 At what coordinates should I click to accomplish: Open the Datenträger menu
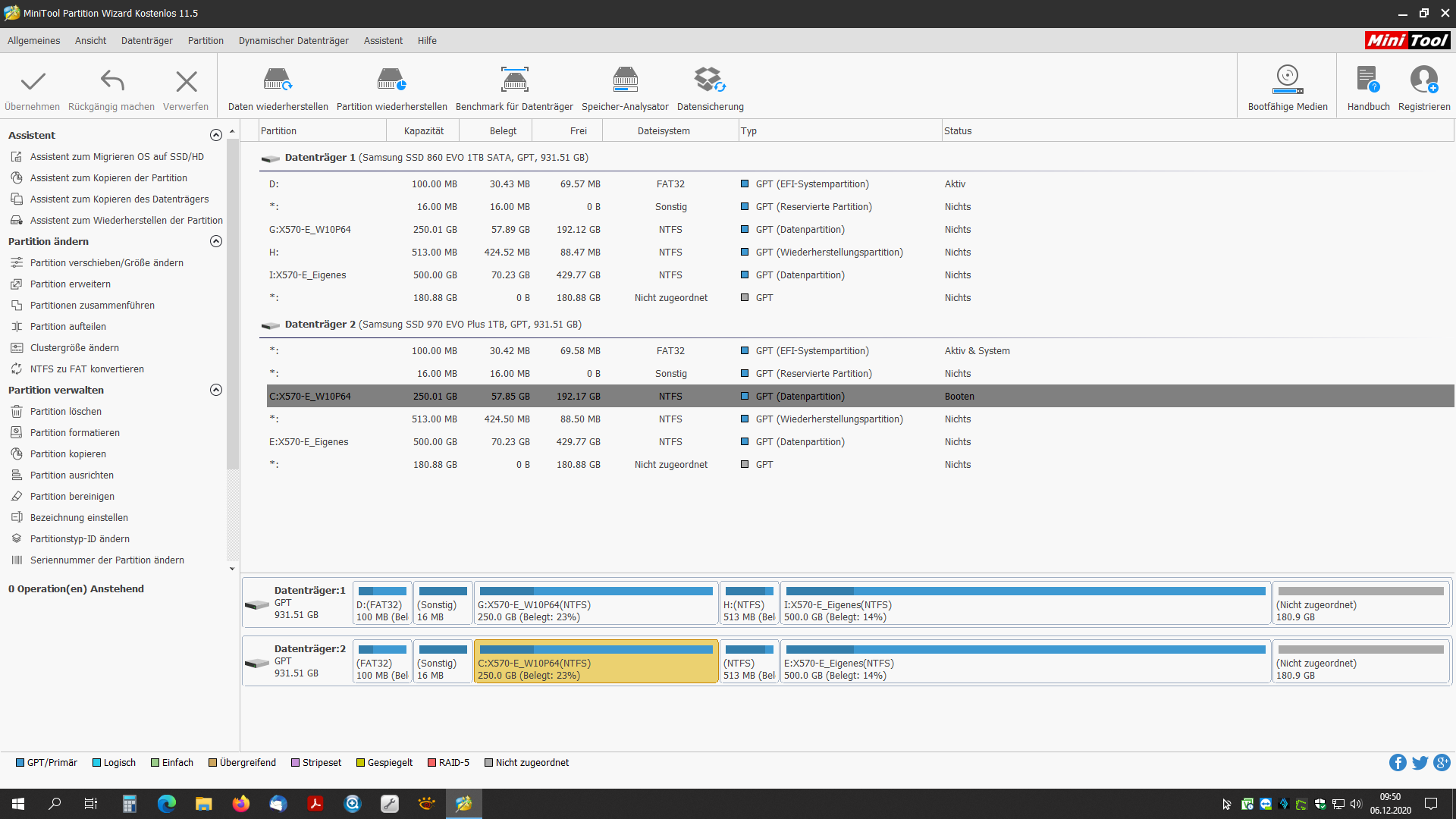pos(146,41)
